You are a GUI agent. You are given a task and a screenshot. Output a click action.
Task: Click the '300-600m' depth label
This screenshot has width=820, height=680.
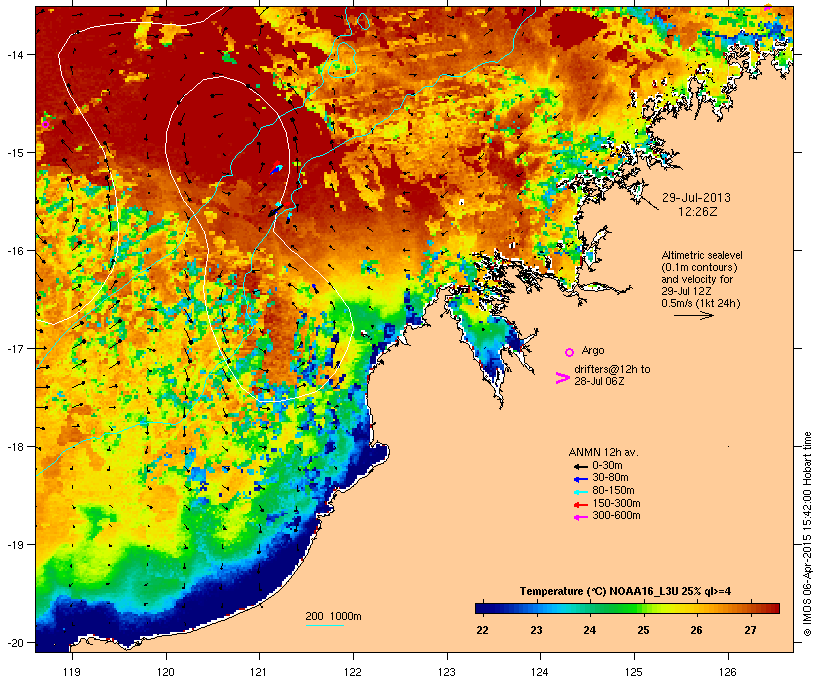click(616, 516)
